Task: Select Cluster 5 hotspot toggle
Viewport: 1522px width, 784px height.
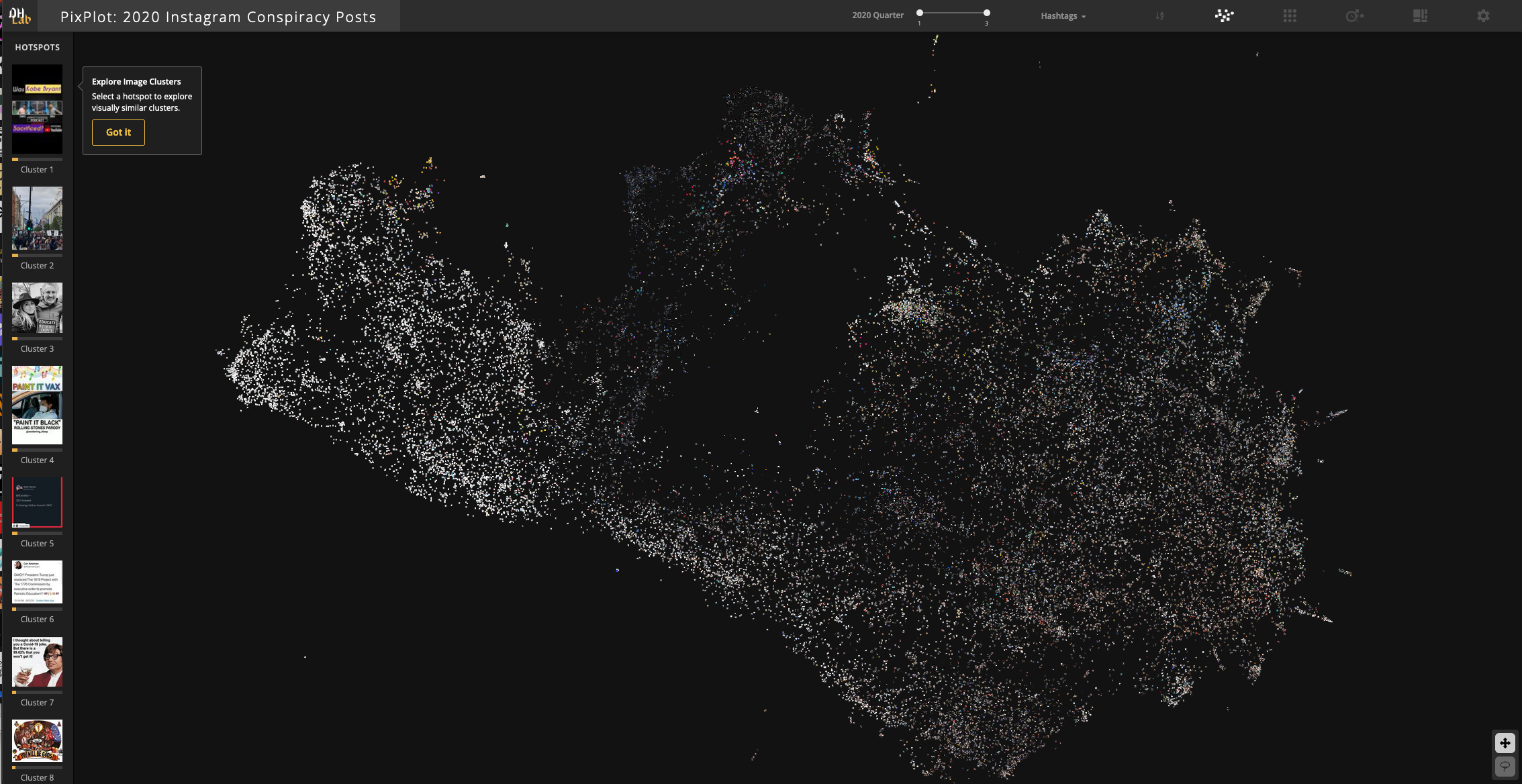Action: pyautogui.click(x=37, y=501)
